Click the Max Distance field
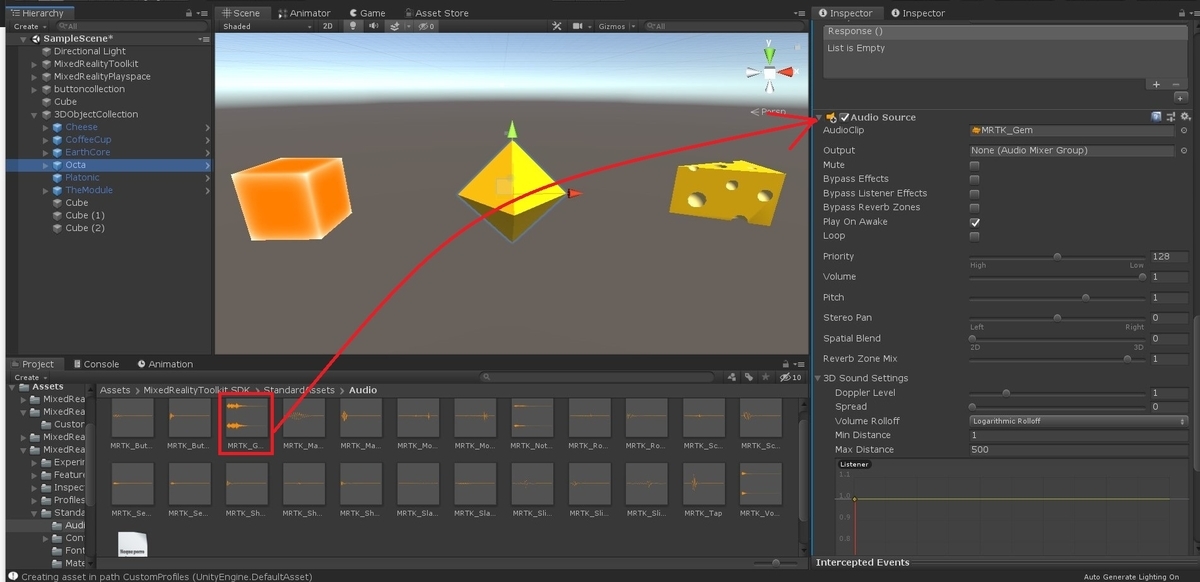This screenshot has height=582, width=1200. coord(1079,450)
